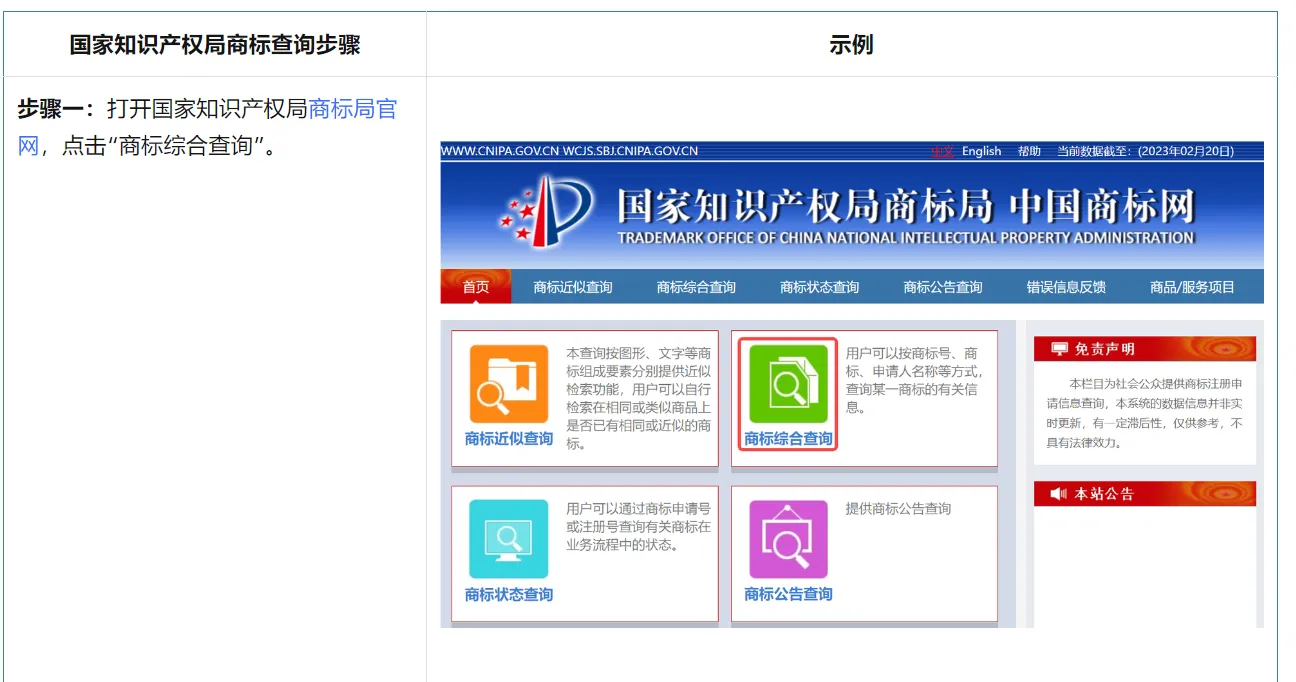This screenshot has width=1296, height=682.
Task: Open the green 商标综合查询 magnifier icon
Action: [789, 385]
